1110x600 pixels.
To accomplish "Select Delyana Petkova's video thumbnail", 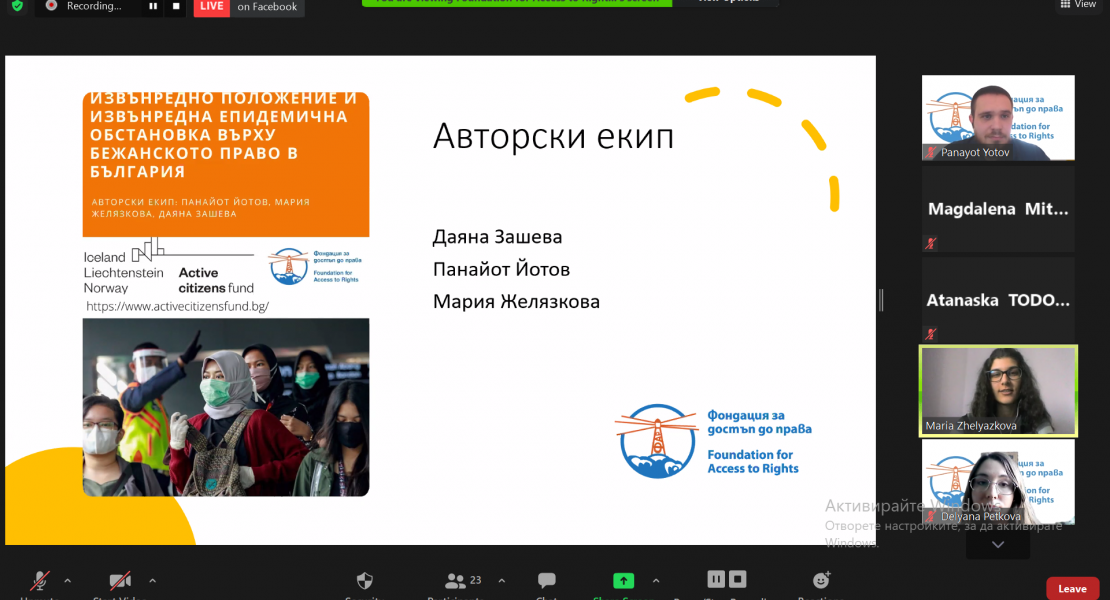I will tap(998, 482).
